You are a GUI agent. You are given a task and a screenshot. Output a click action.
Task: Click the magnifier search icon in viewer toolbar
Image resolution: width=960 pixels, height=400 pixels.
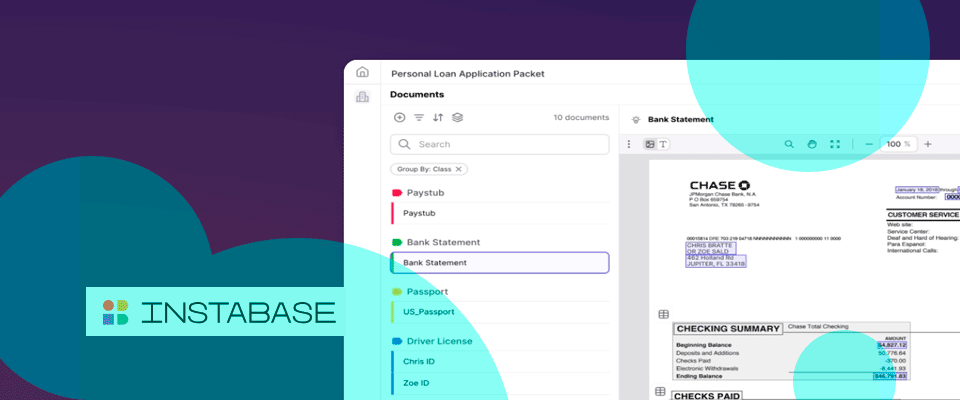coord(789,144)
